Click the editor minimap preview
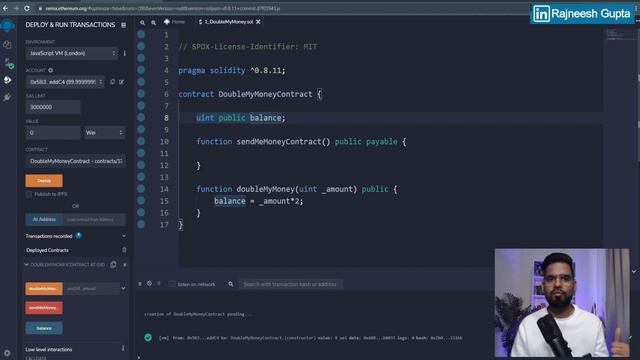 click(x=620, y=35)
